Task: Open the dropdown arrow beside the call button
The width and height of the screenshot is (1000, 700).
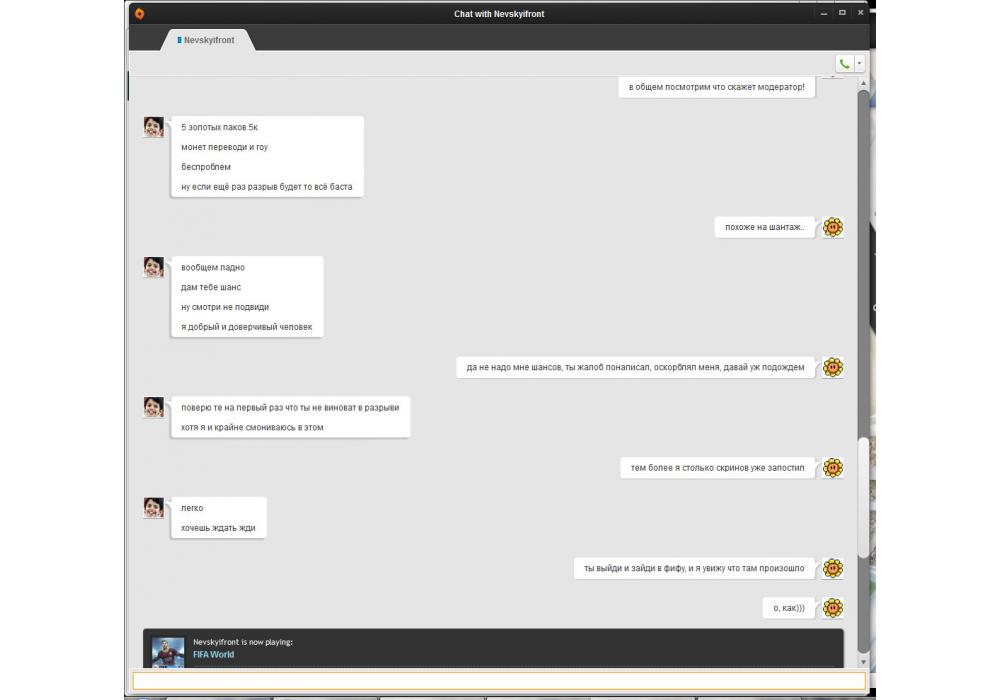Action: [859, 64]
